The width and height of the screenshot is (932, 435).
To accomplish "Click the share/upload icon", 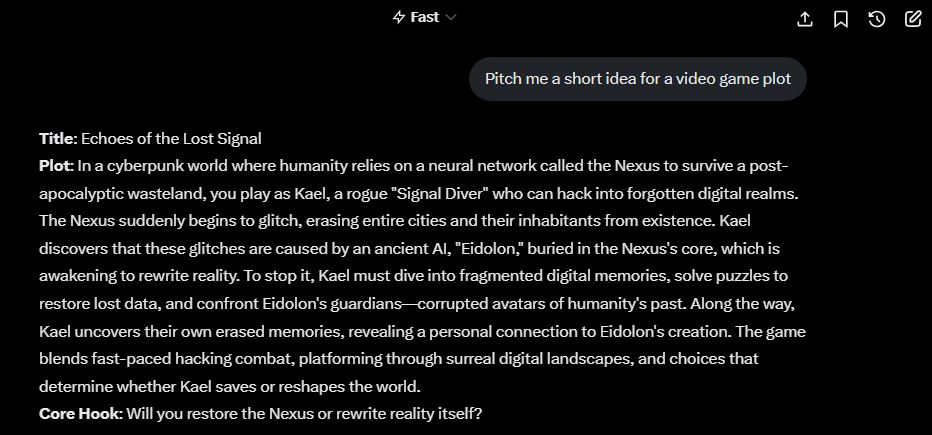I will [x=805, y=19].
